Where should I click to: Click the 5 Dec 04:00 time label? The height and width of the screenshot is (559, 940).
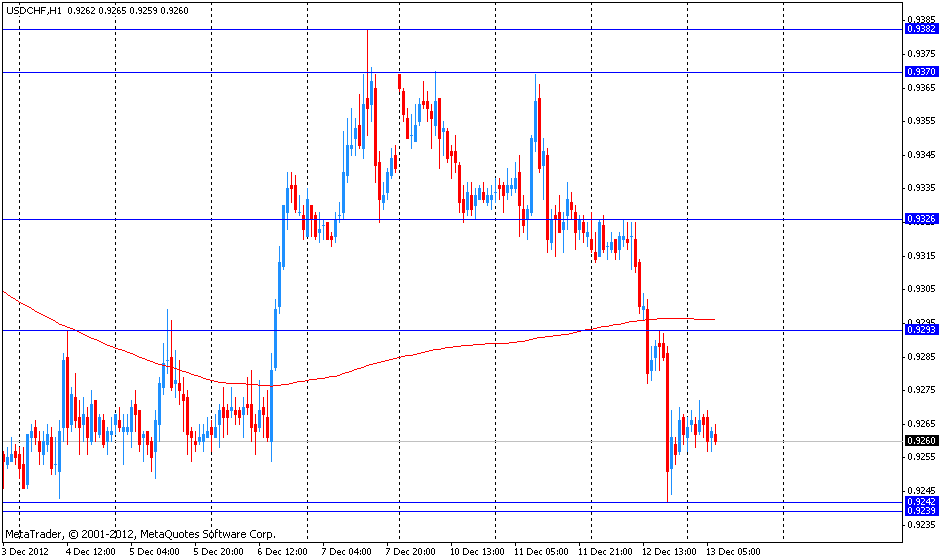154,552
